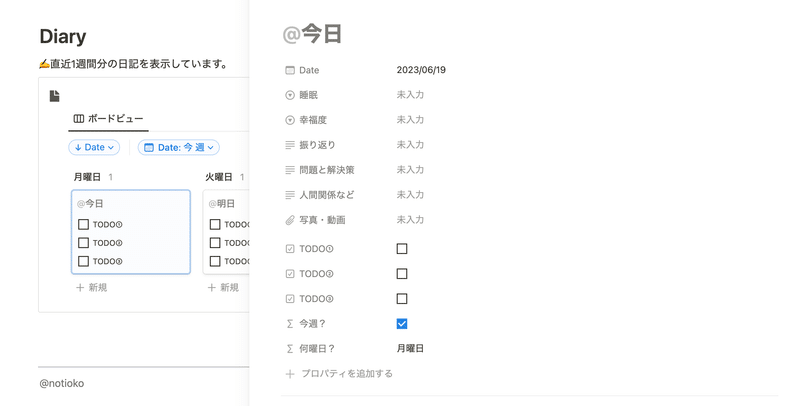Click 振り返り empty value field

tap(410, 145)
